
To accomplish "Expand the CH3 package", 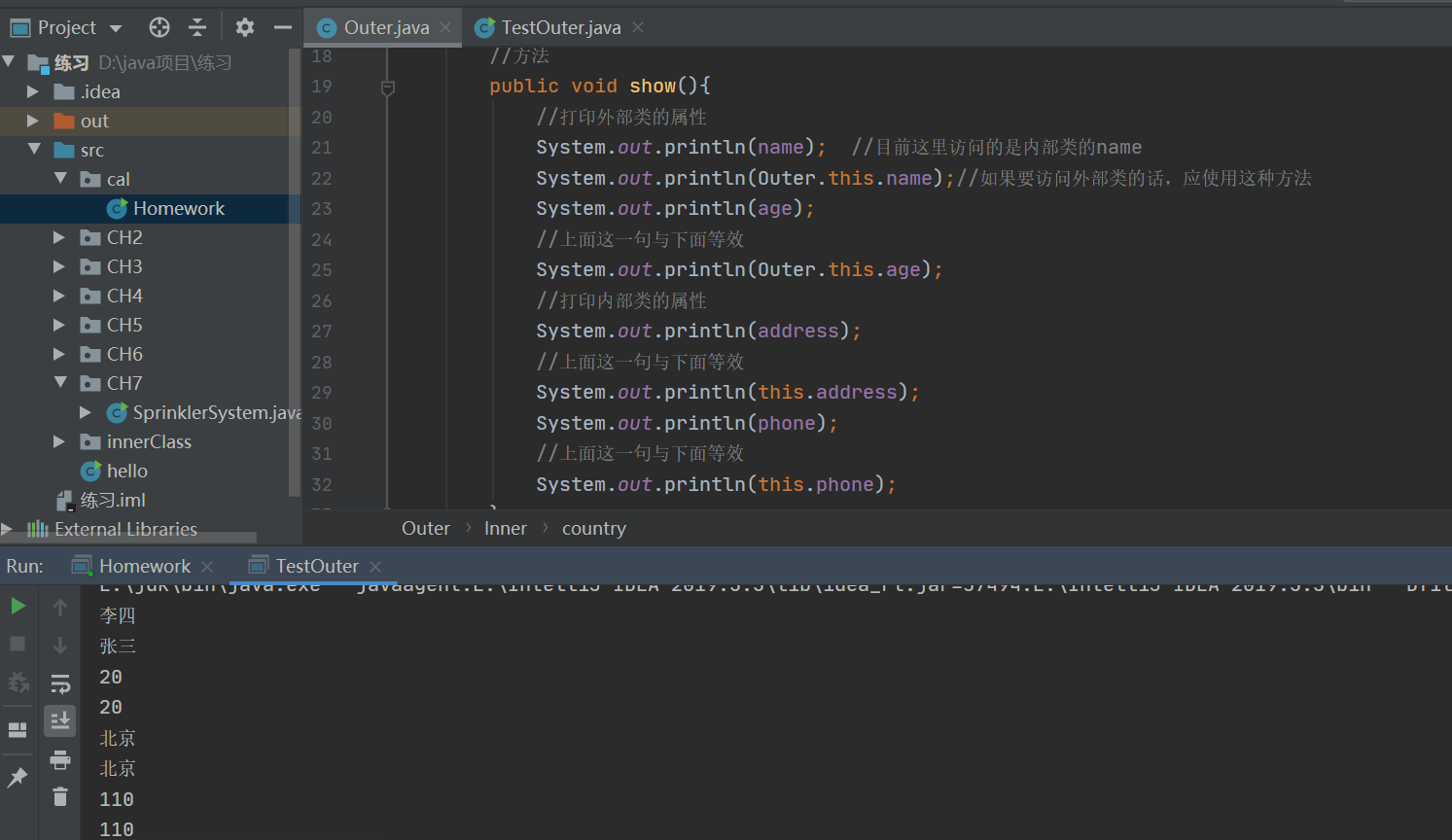I will tap(59, 266).
